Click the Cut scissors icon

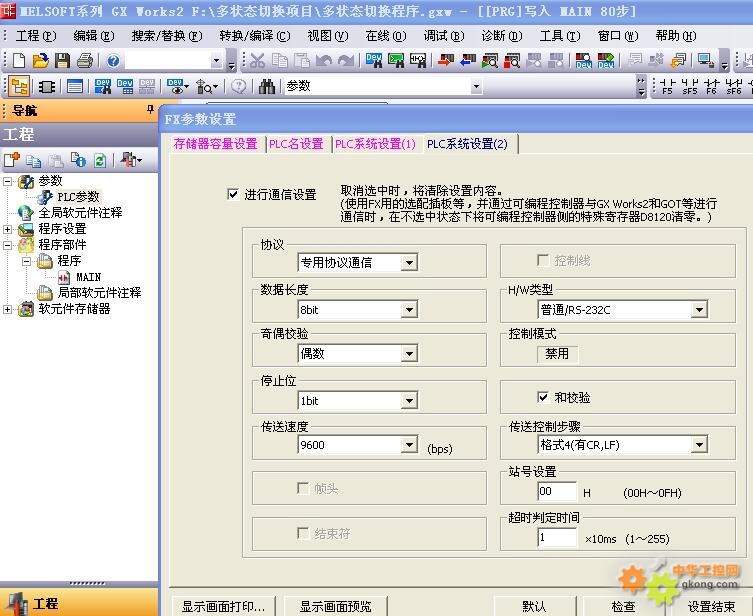coord(257,60)
